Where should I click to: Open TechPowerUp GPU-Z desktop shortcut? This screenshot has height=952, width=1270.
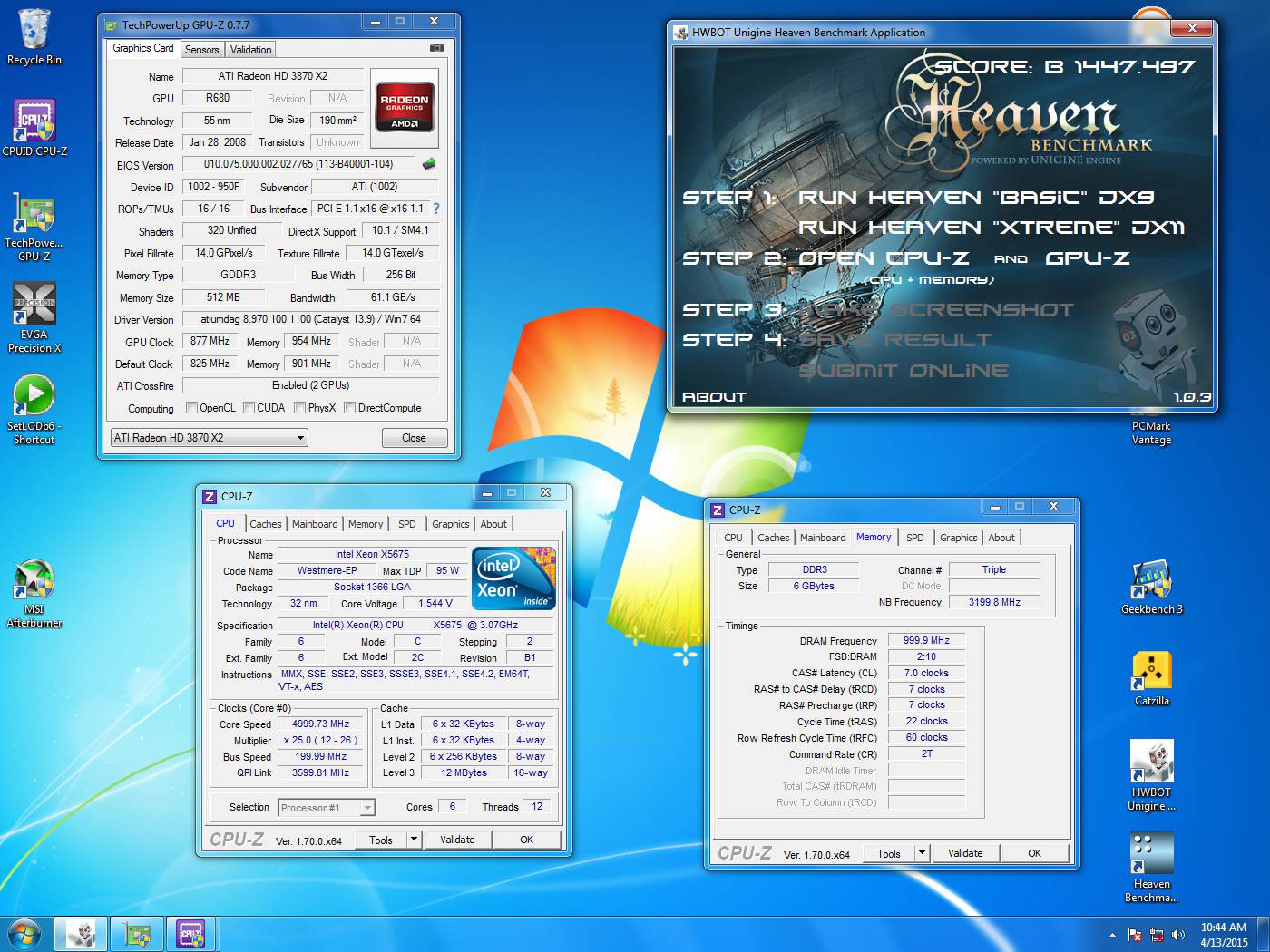tap(34, 228)
